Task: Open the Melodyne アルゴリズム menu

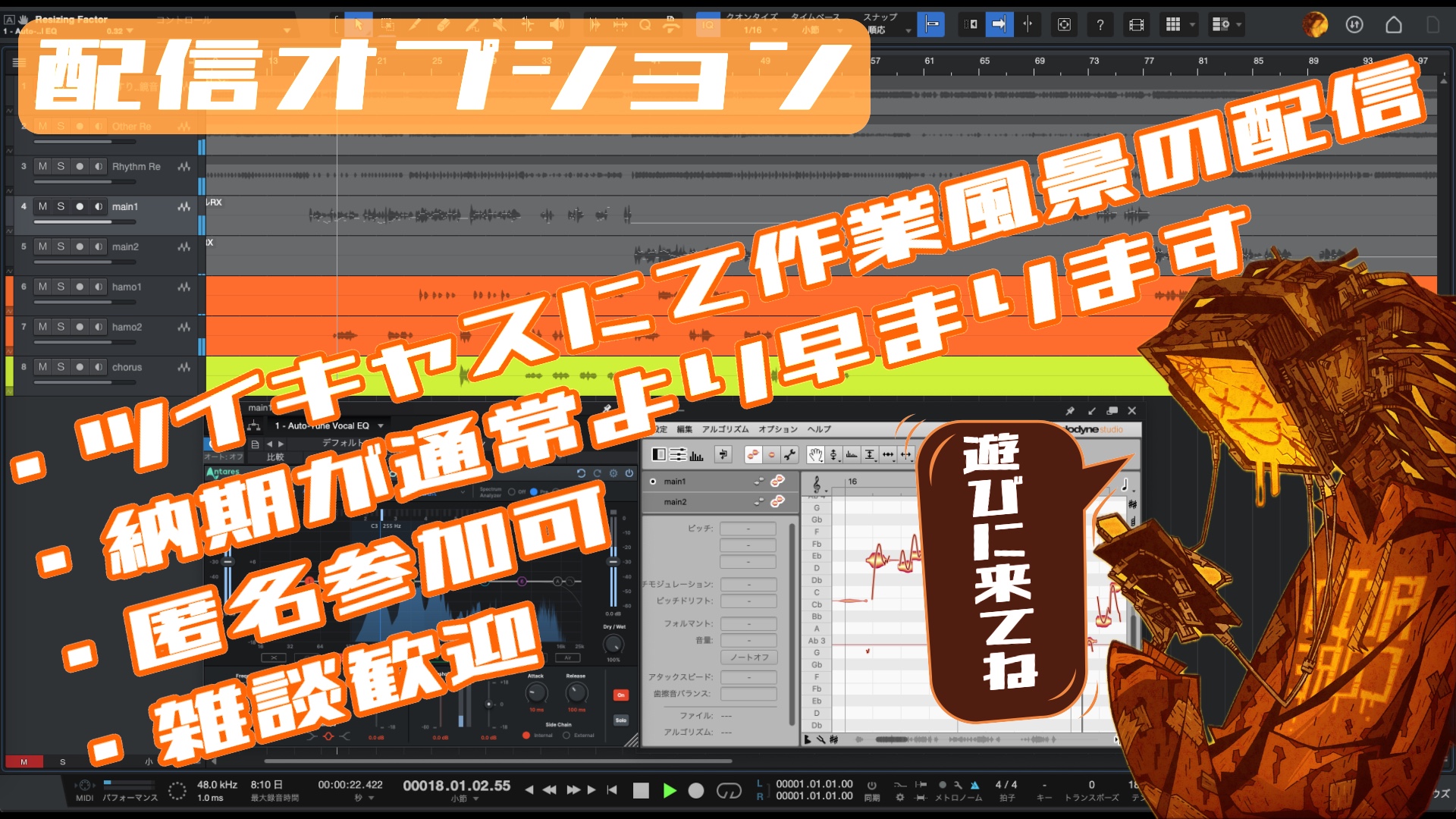Action: coord(725,429)
